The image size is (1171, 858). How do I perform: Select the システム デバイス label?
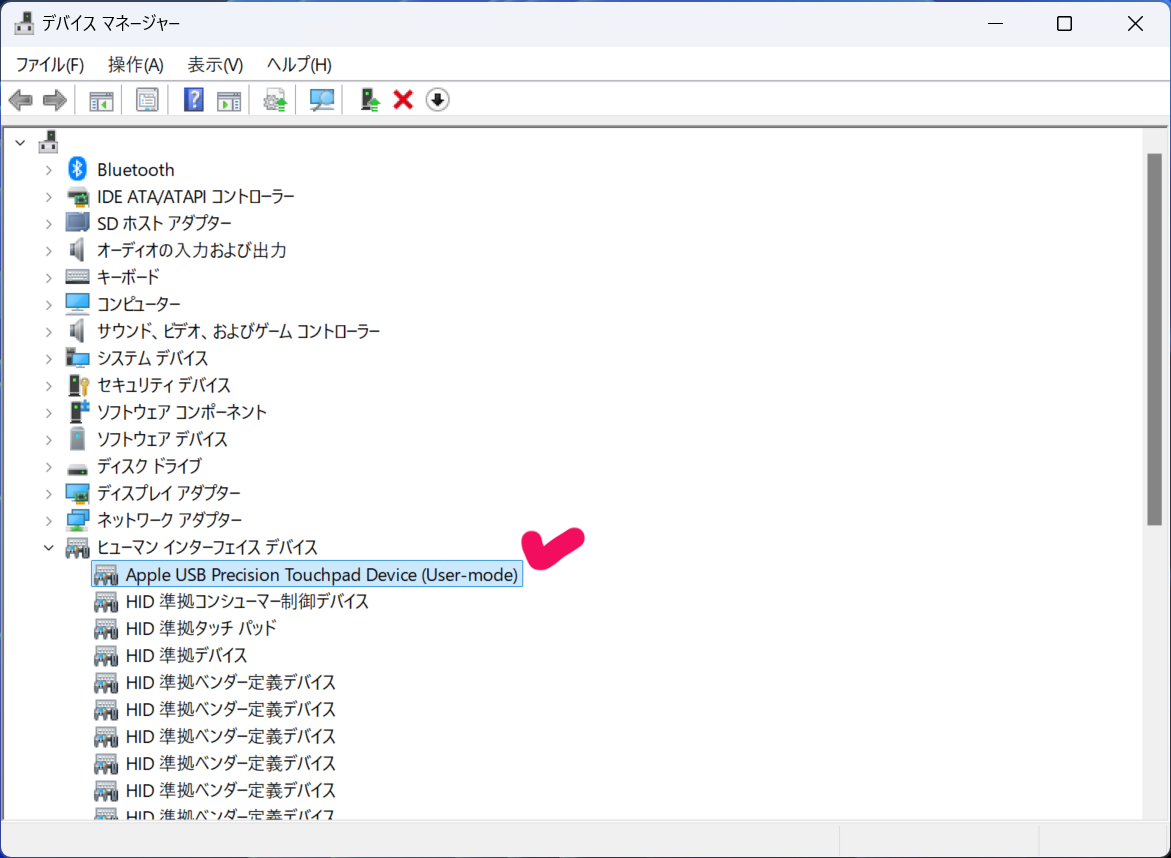coord(152,358)
